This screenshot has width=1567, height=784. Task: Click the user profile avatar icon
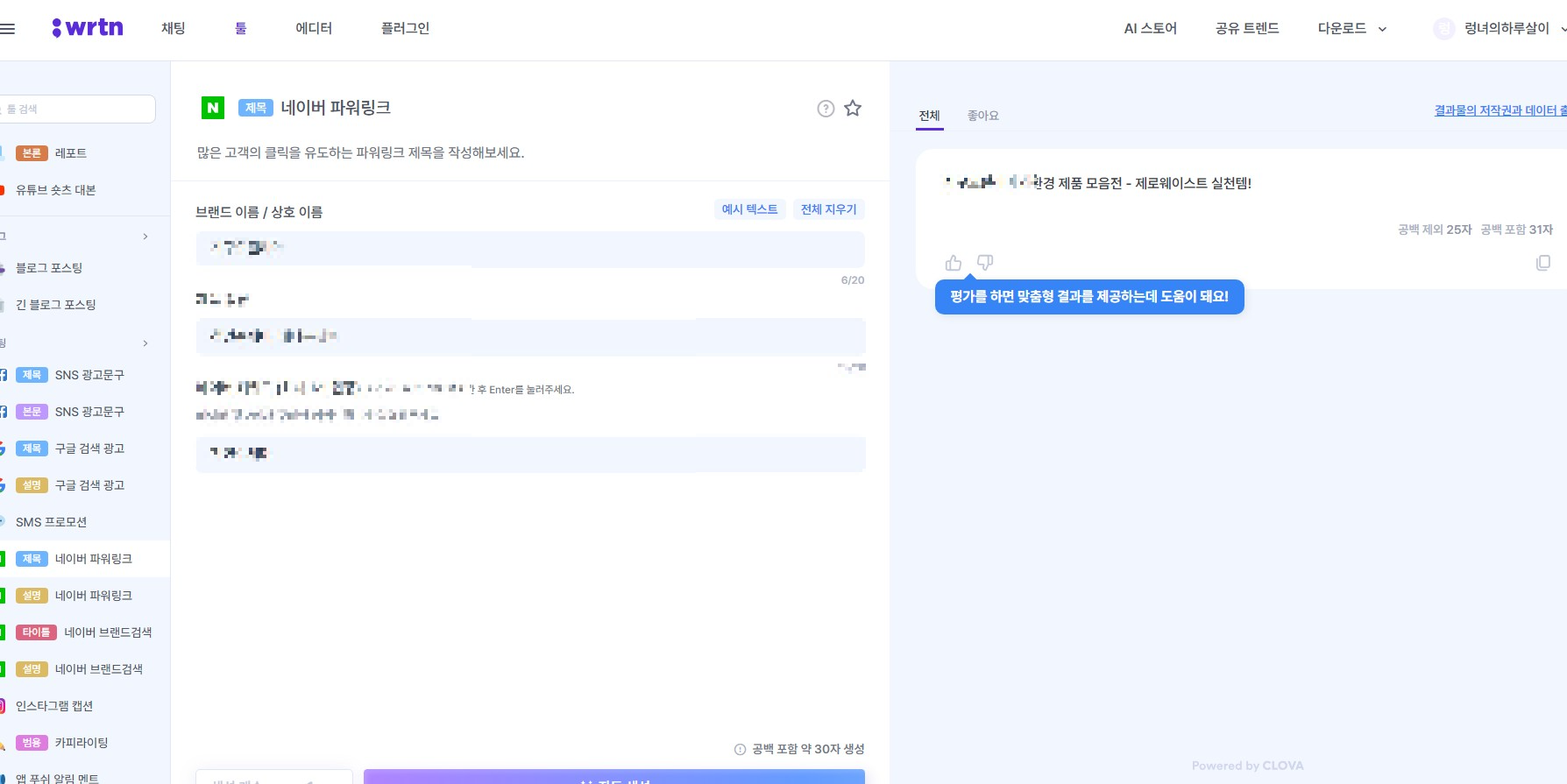(1443, 29)
